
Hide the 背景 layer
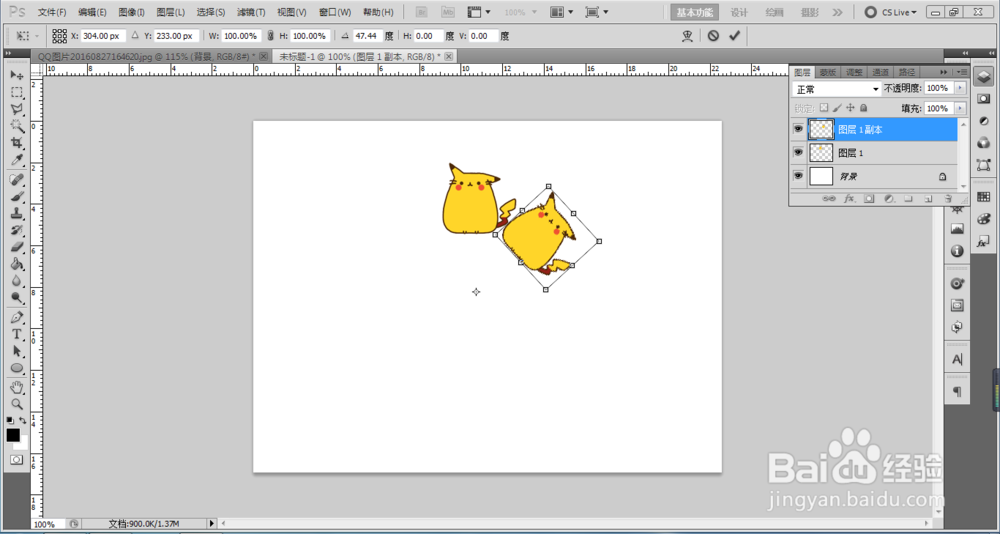[x=797, y=175]
